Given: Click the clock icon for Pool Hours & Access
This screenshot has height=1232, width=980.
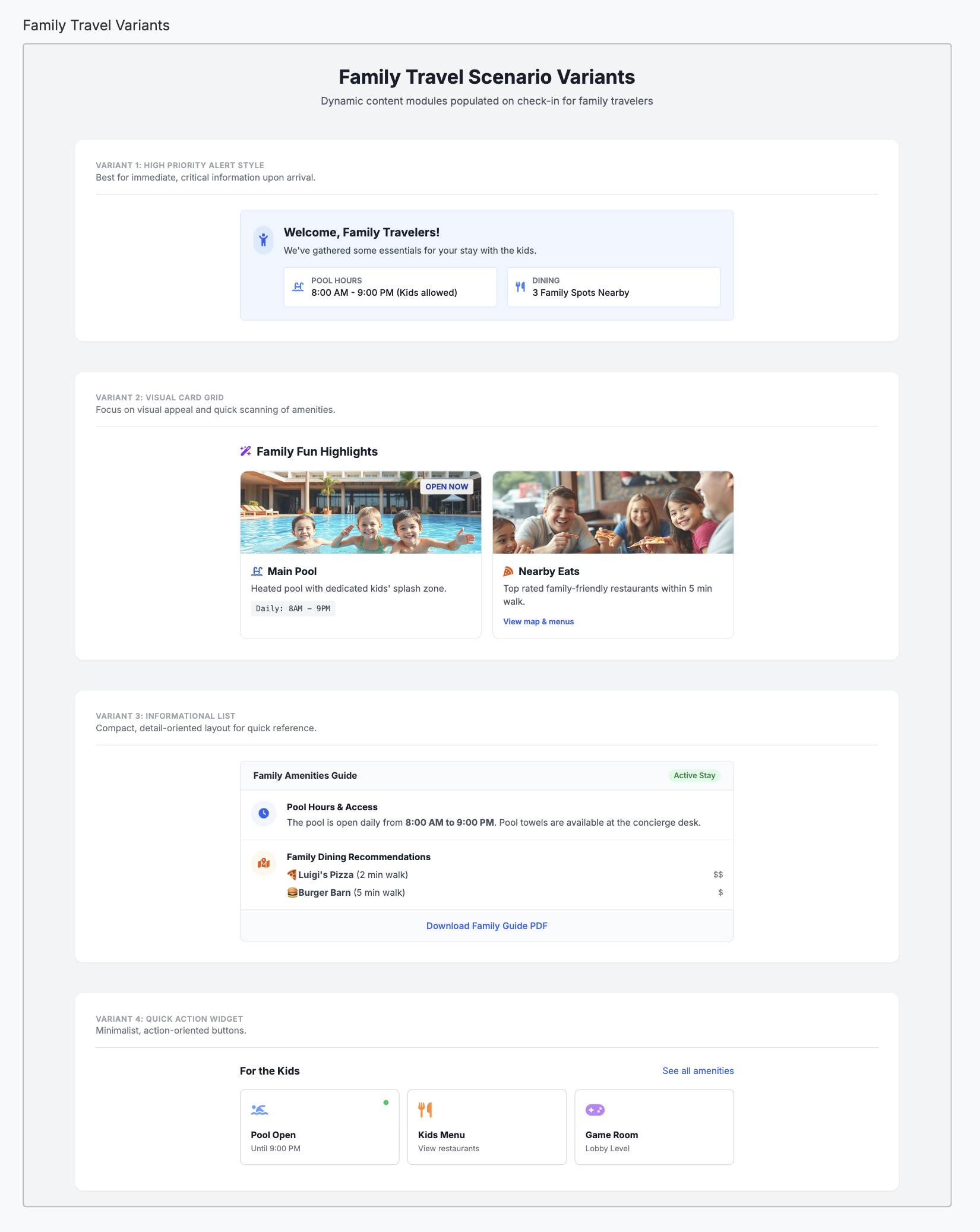Looking at the screenshot, I should coord(264,814).
